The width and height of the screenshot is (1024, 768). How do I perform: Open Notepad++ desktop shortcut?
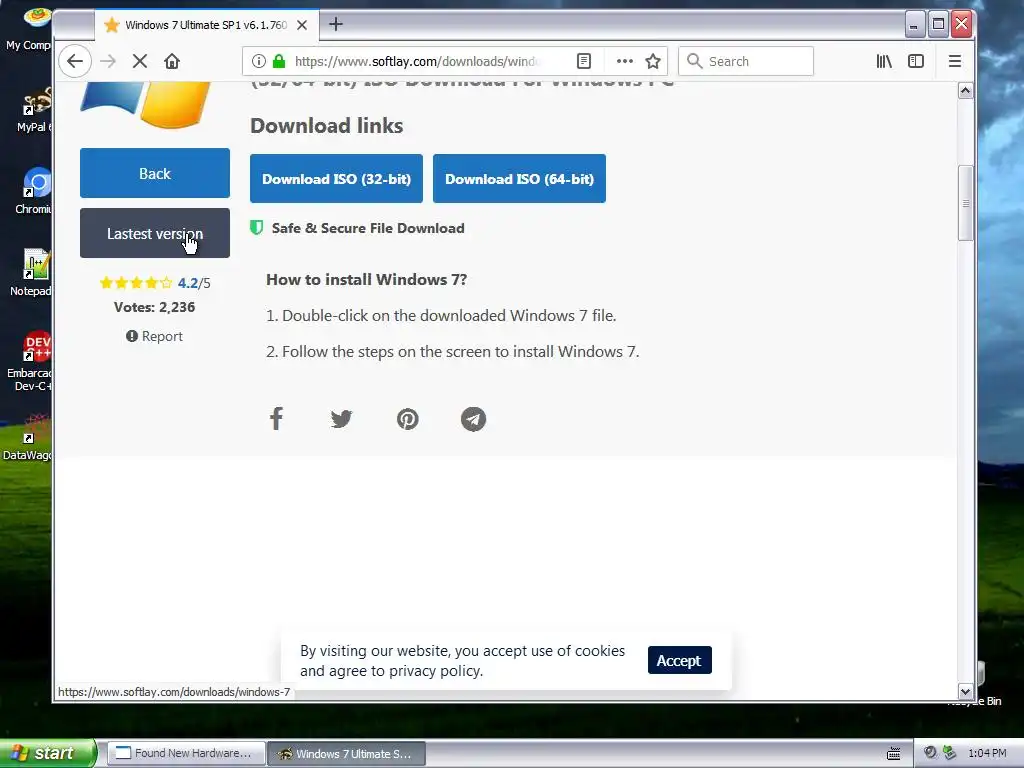[34, 274]
